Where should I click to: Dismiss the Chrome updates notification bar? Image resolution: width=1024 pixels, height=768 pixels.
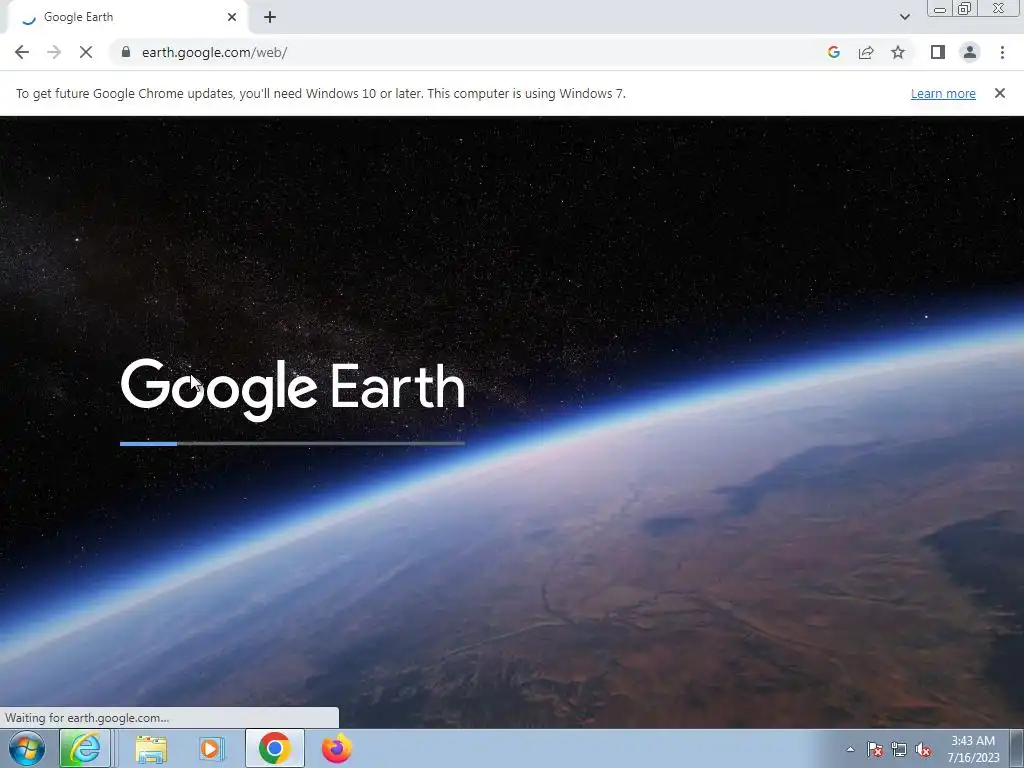click(1000, 93)
